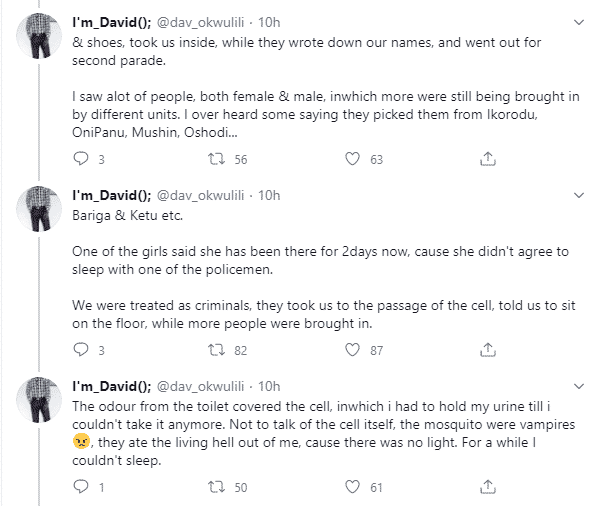Viewport: 600px width, 506px height.
Task: Share the Bariga & Ketu tweet
Action: 487,350
